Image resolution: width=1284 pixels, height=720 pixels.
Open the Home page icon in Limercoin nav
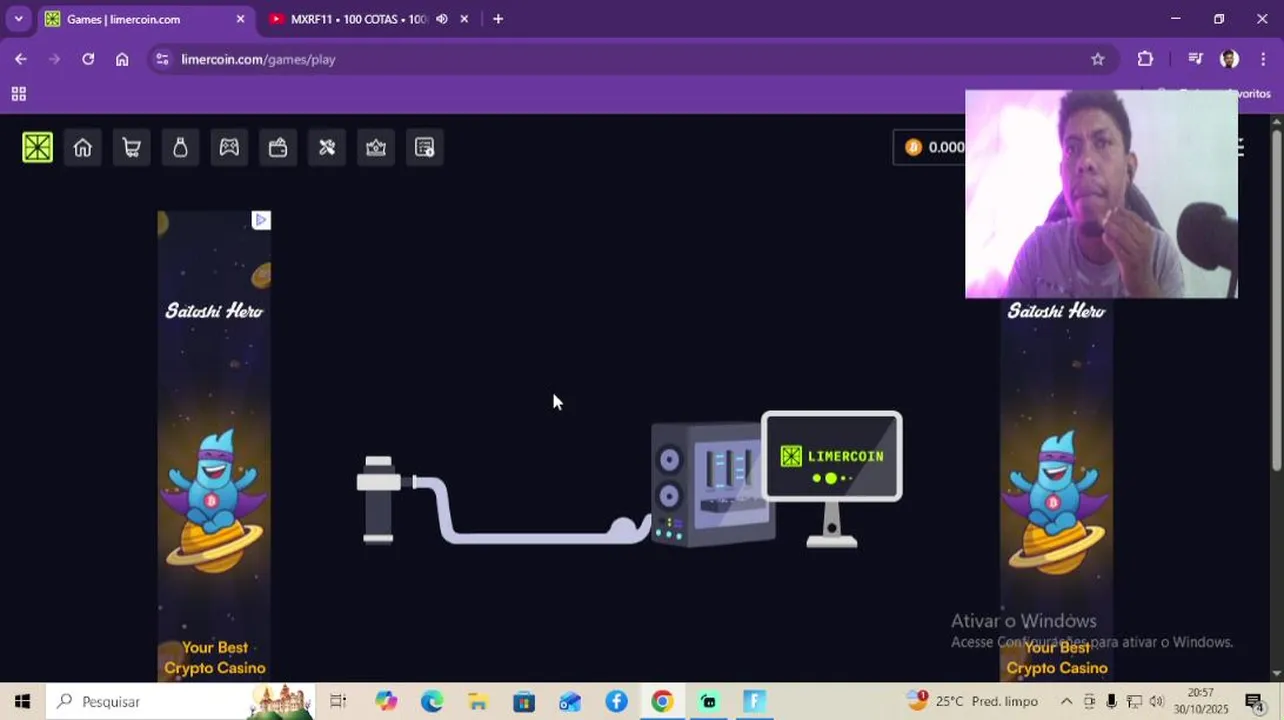coord(83,148)
